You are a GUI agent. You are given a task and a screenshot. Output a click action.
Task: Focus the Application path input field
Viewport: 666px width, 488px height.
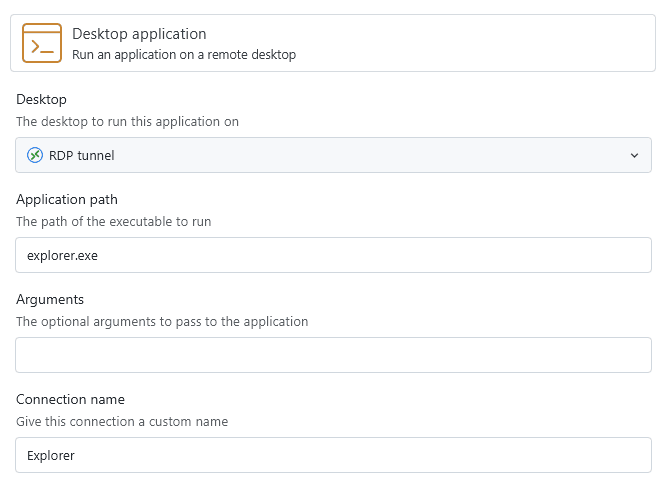tap(333, 255)
